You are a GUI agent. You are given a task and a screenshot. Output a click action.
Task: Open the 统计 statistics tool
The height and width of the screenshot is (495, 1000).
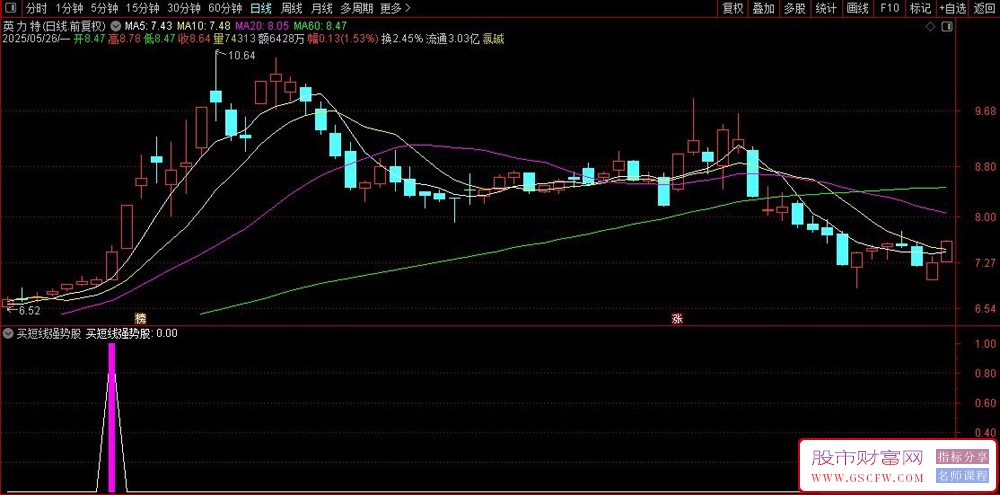pyautogui.click(x=826, y=8)
